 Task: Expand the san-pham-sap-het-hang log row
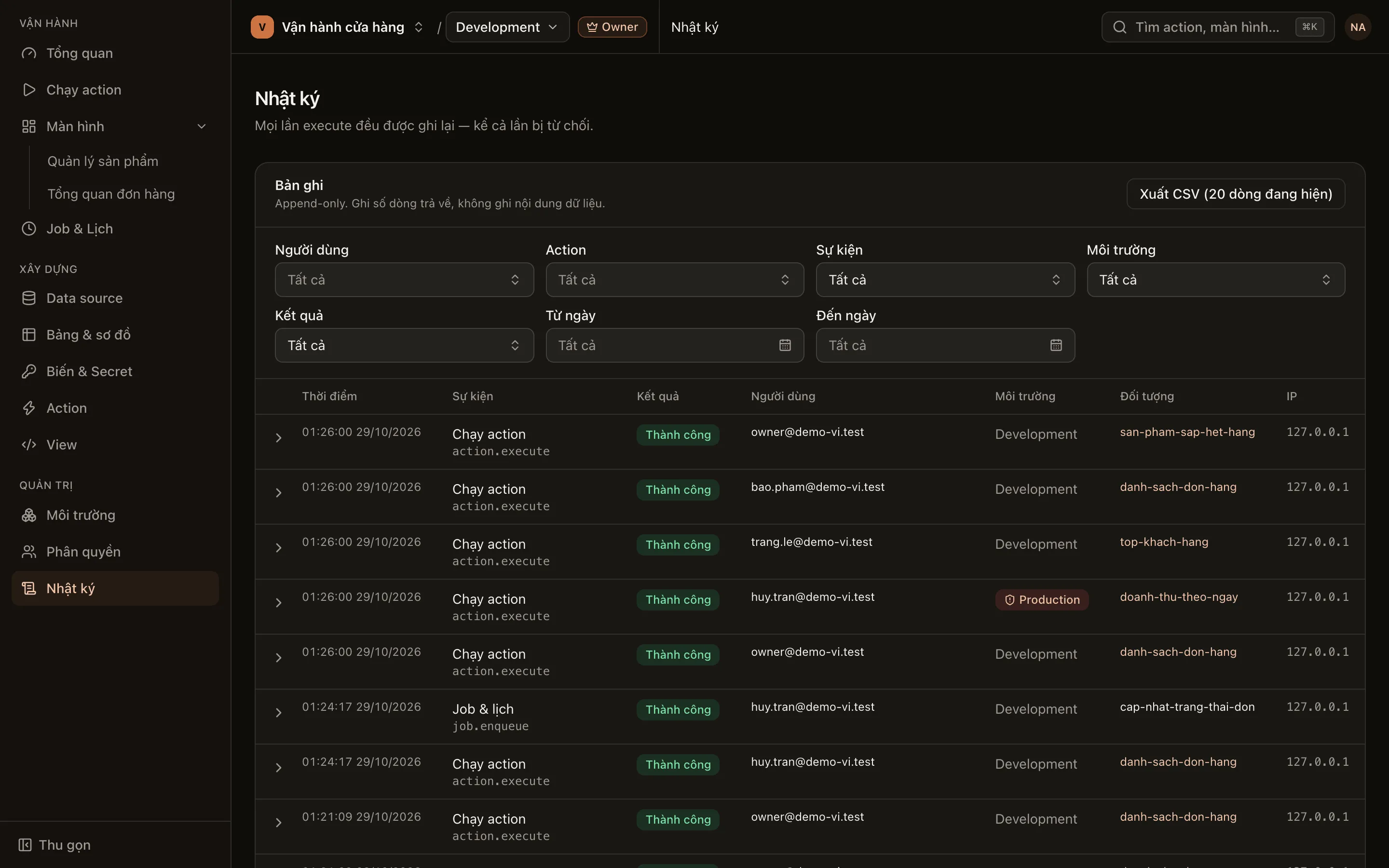(x=278, y=438)
